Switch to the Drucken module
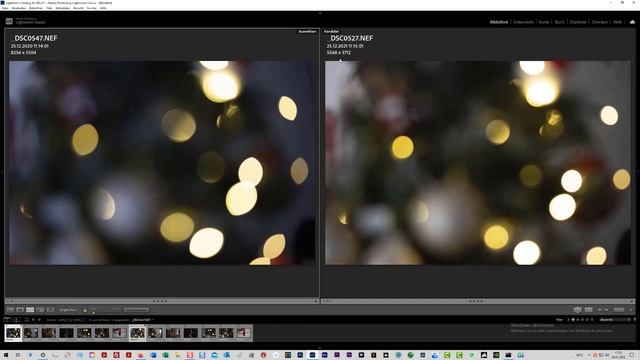The height and width of the screenshot is (360, 640). (600, 22)
